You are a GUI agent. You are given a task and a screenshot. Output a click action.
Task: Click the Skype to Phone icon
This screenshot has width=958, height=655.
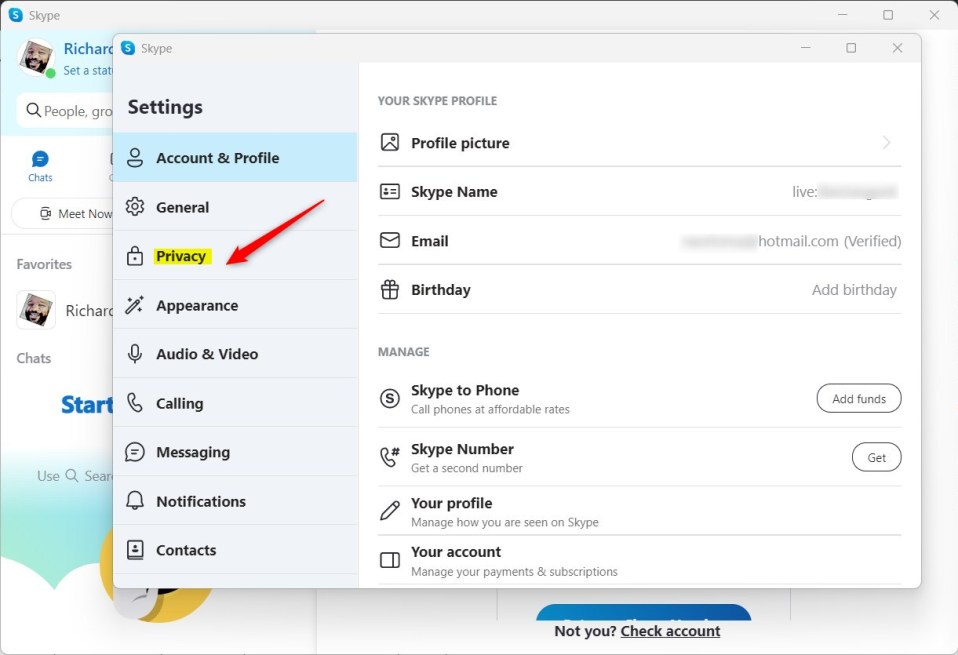click(390, 398)
